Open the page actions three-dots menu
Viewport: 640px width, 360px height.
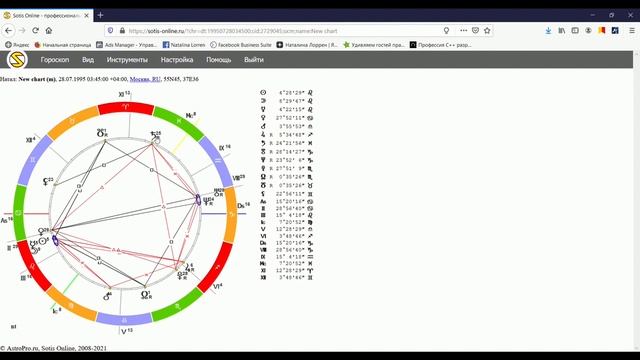(463, 31)
